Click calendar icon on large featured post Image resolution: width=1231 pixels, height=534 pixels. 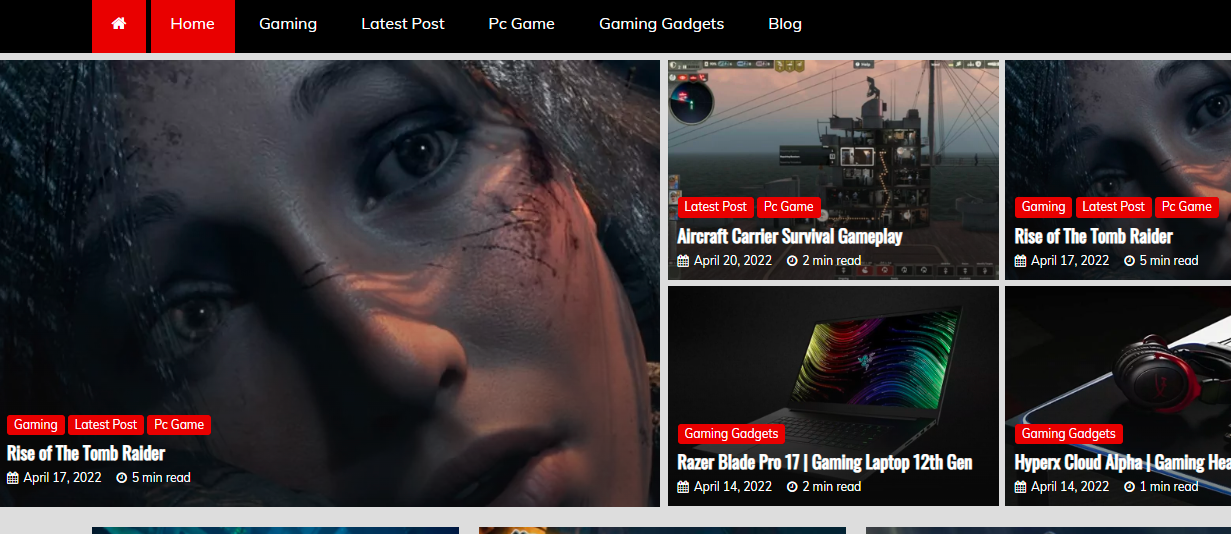13,478
